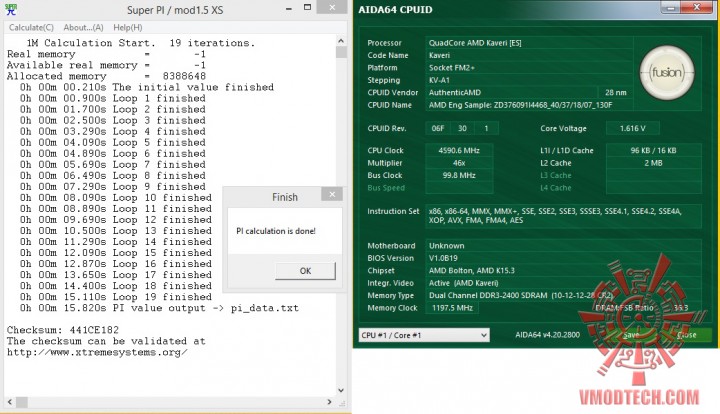Click OK in the Finish dialog

pos(305,271)
